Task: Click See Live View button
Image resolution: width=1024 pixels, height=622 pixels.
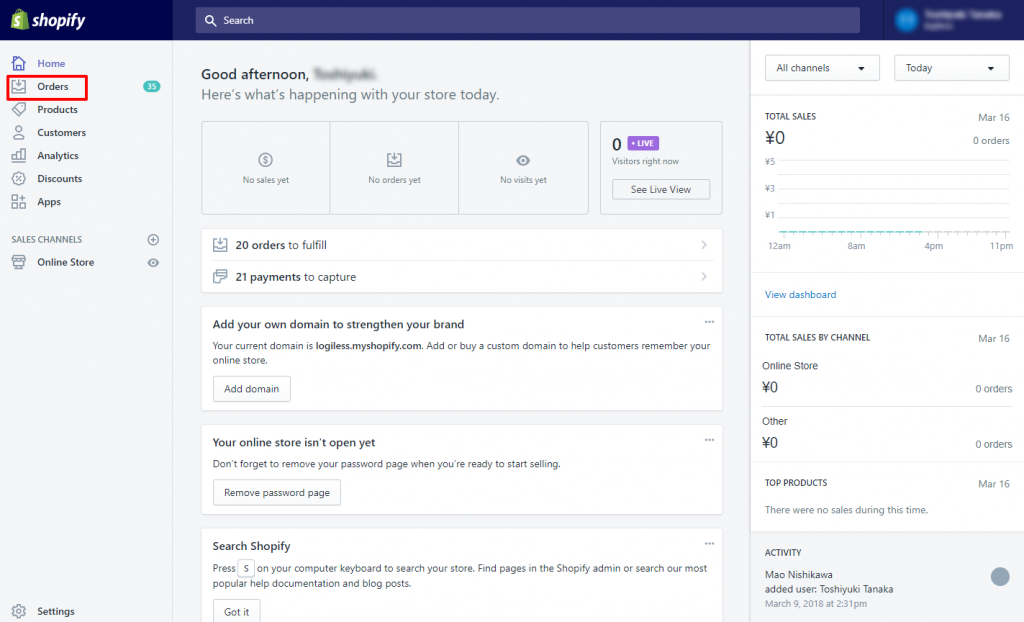Action: click(661, 189)
